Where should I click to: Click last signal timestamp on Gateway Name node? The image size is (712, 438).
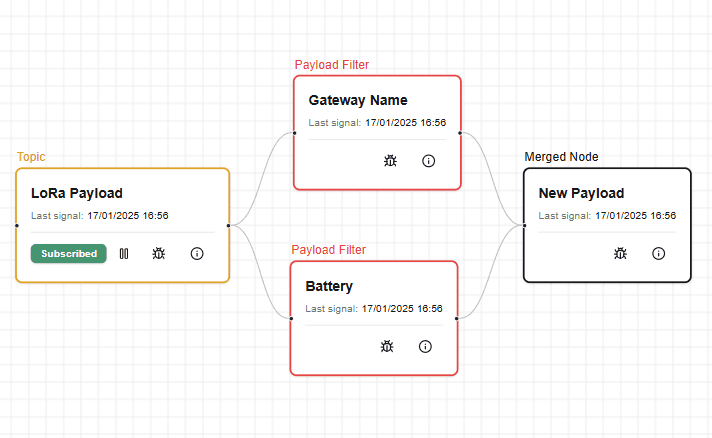coord(405,123)
